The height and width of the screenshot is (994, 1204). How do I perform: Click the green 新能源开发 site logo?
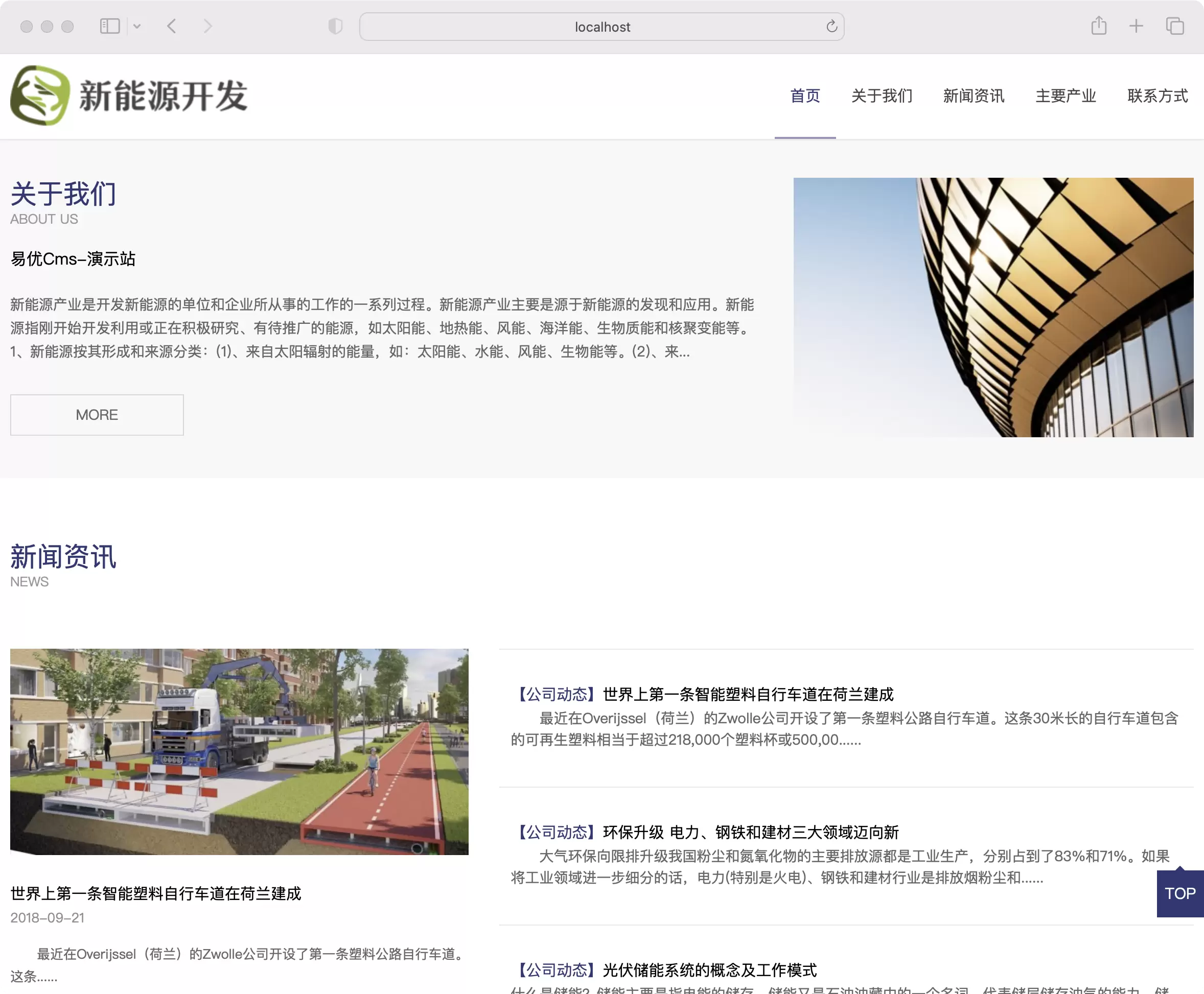click(x=129, y=96)
